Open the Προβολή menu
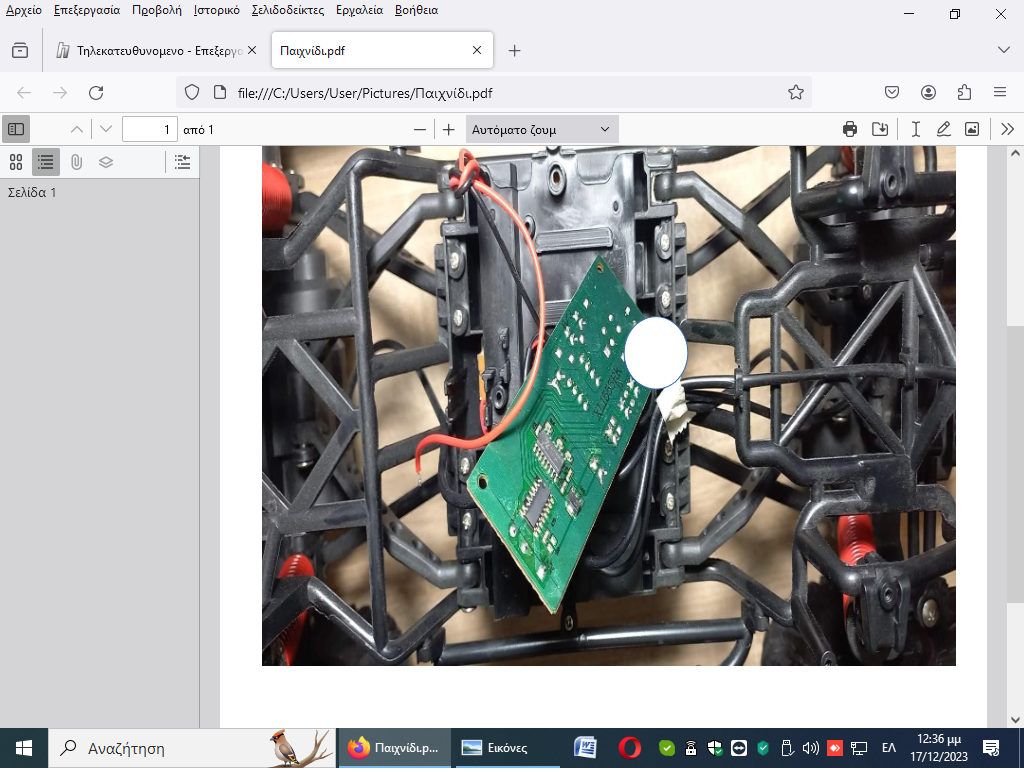This screenshot has width=1024, height=772. (x=157, y=10)
